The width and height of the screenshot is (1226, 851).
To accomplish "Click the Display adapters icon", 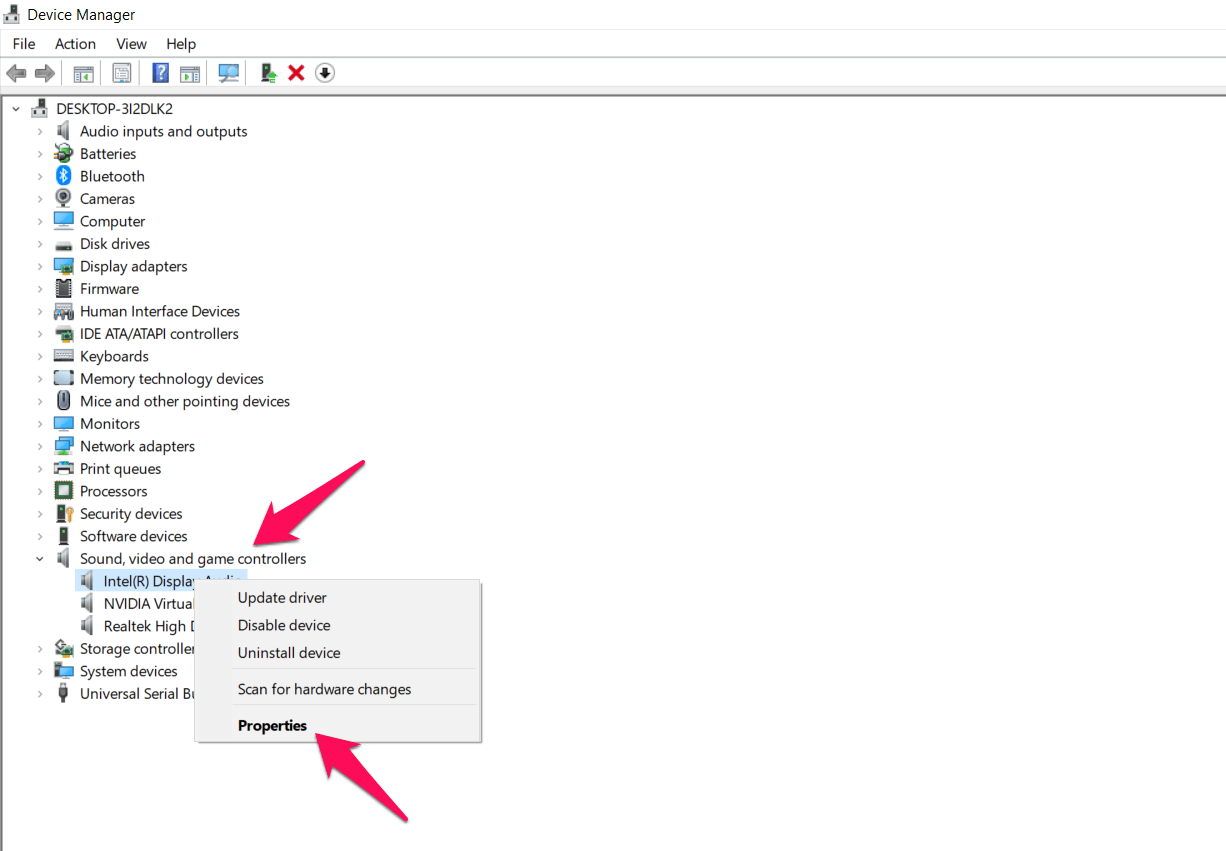I will point(64,266).
